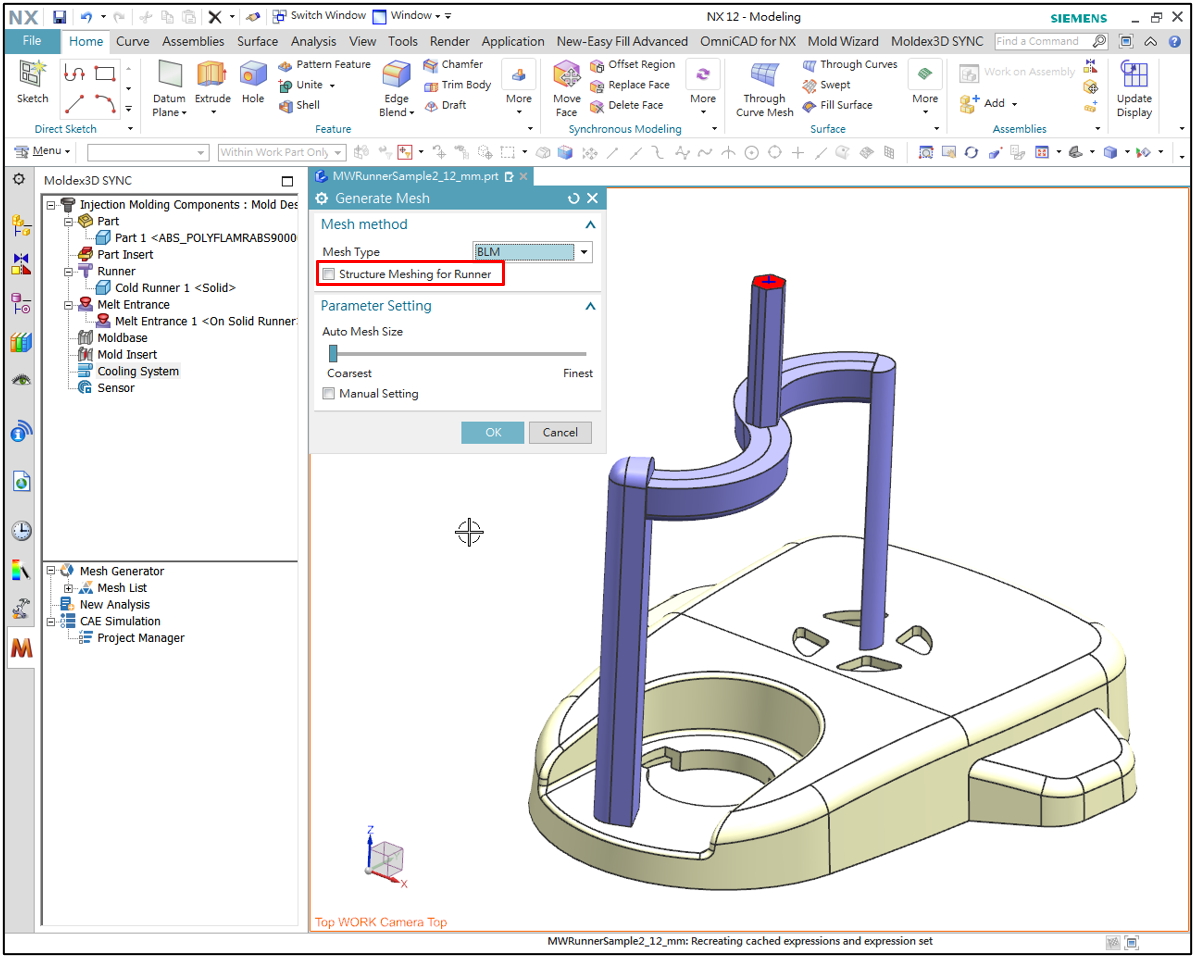Open the Moldex3D SYNC ribbon tab
The height and width of the screenshot is (958, 1194).
click(x=937, y=42)
